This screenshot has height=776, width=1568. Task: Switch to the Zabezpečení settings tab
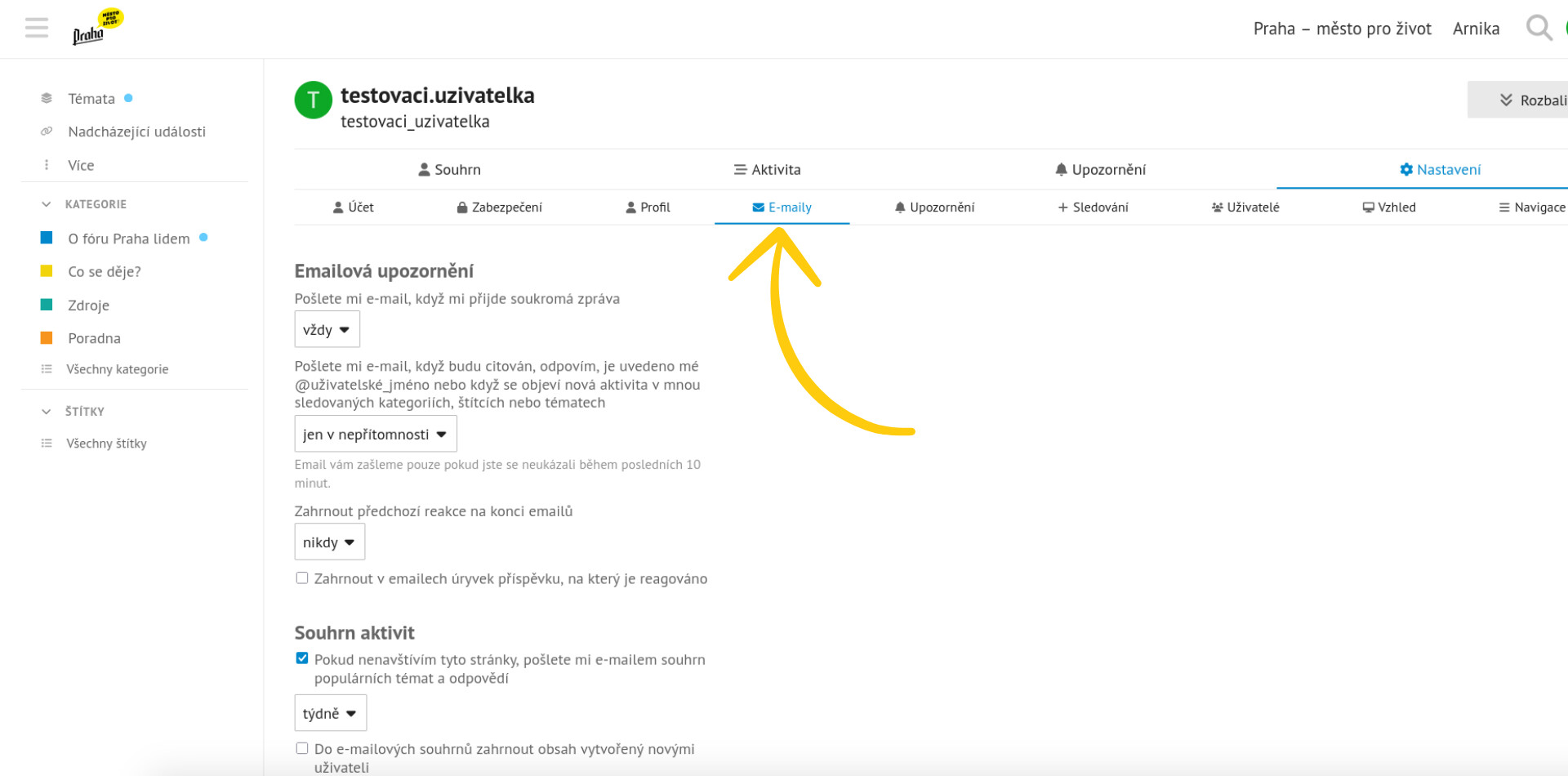[499, 207]
